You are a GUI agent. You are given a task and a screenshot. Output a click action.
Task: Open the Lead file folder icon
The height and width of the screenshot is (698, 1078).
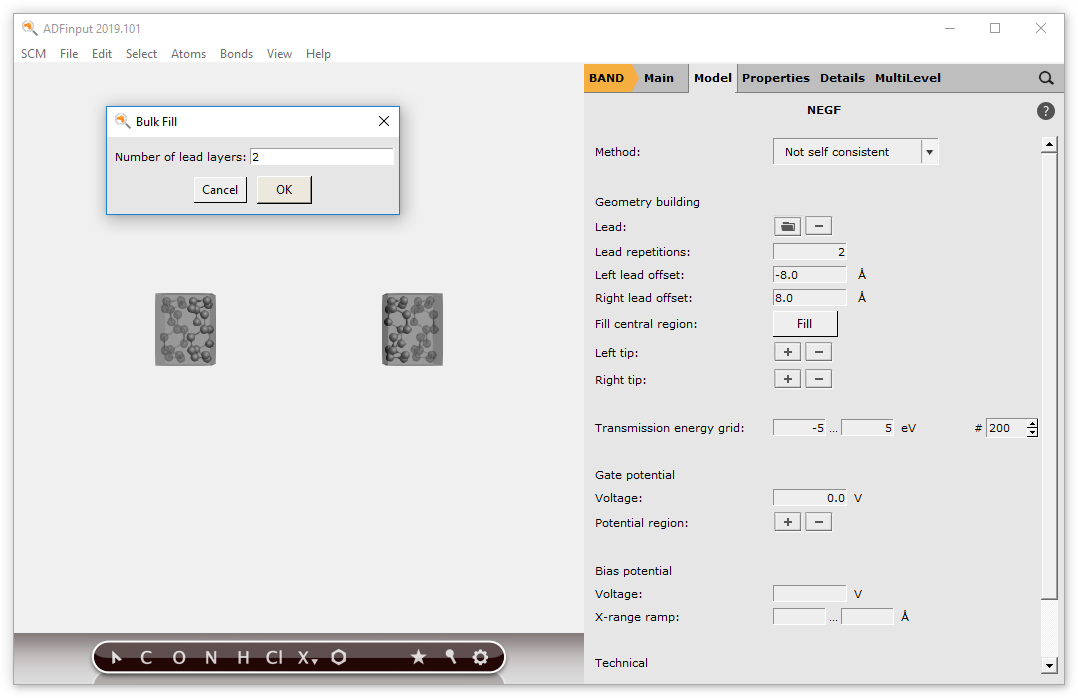click(x=787, y=227)
